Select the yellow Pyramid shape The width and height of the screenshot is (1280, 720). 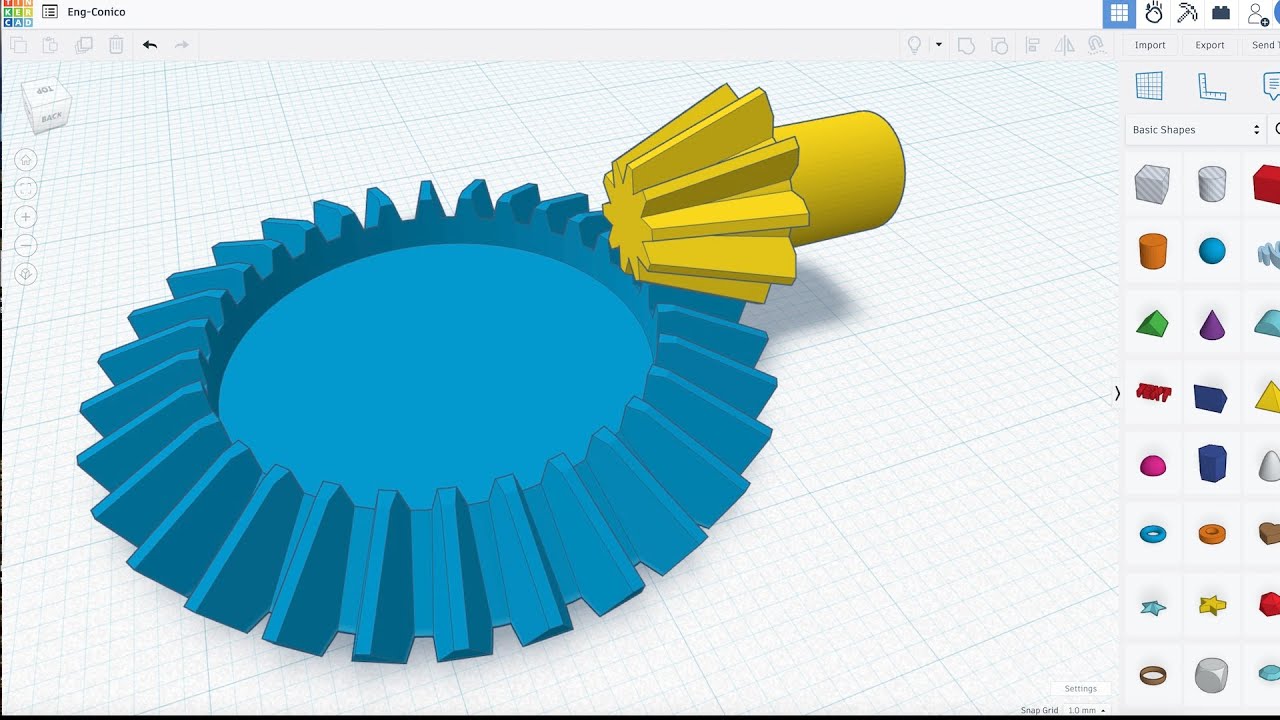(1268, 396)
